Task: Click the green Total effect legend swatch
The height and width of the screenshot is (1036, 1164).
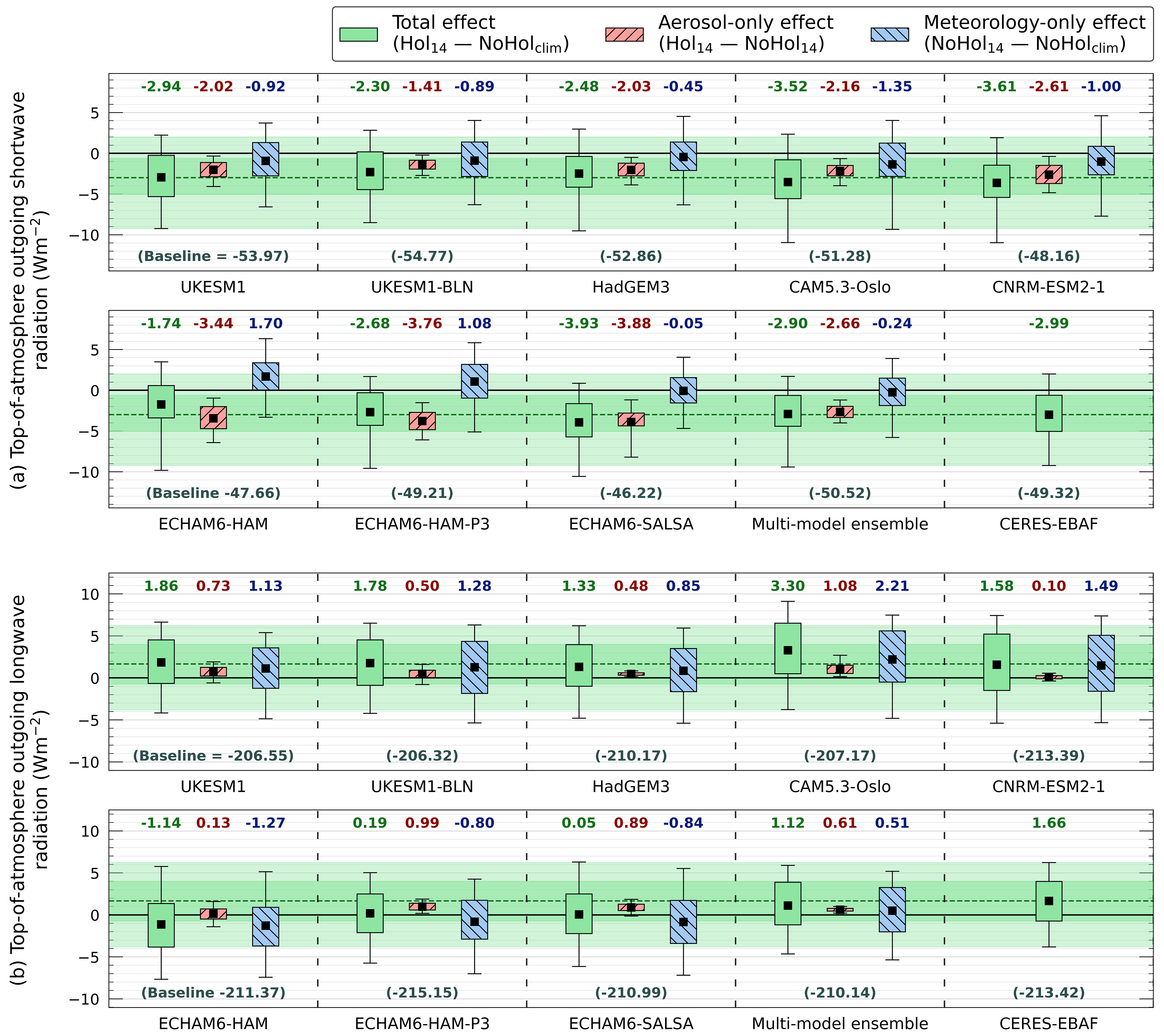Action: 358,34
